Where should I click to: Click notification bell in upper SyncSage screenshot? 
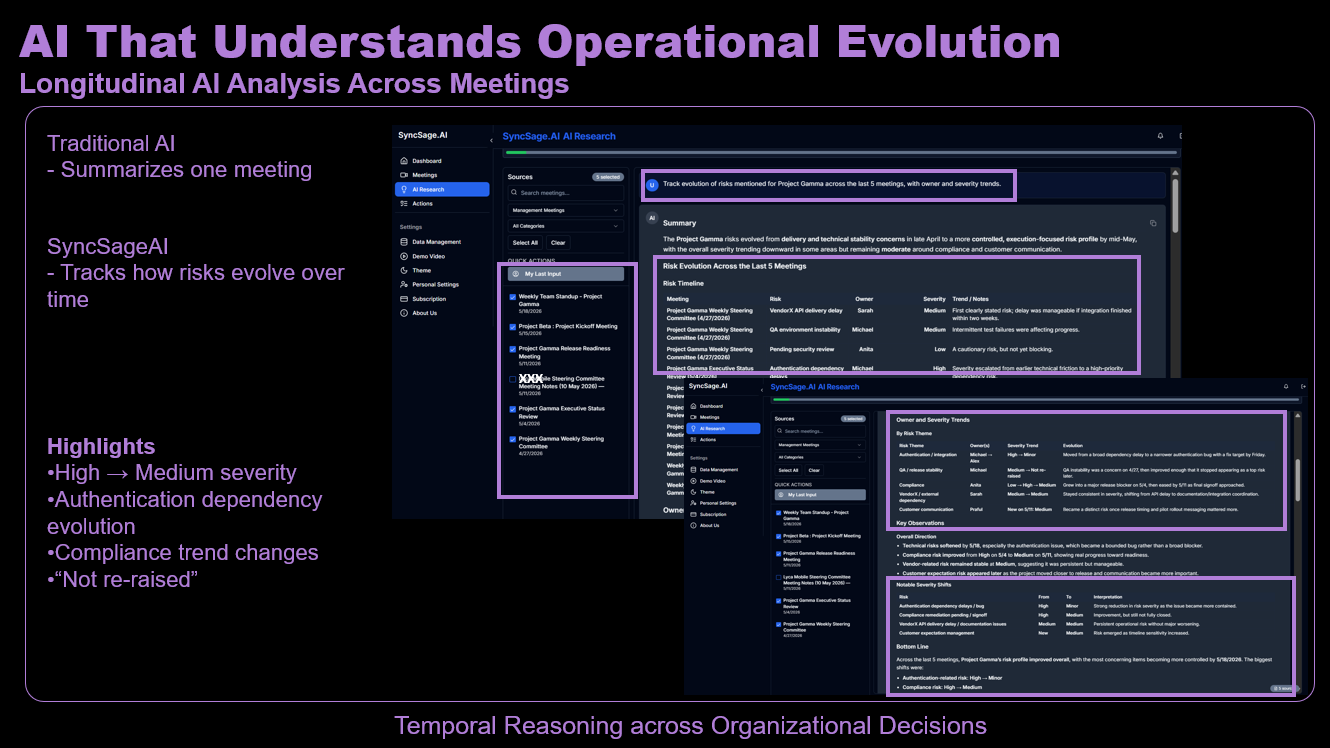coord(1160,136)
